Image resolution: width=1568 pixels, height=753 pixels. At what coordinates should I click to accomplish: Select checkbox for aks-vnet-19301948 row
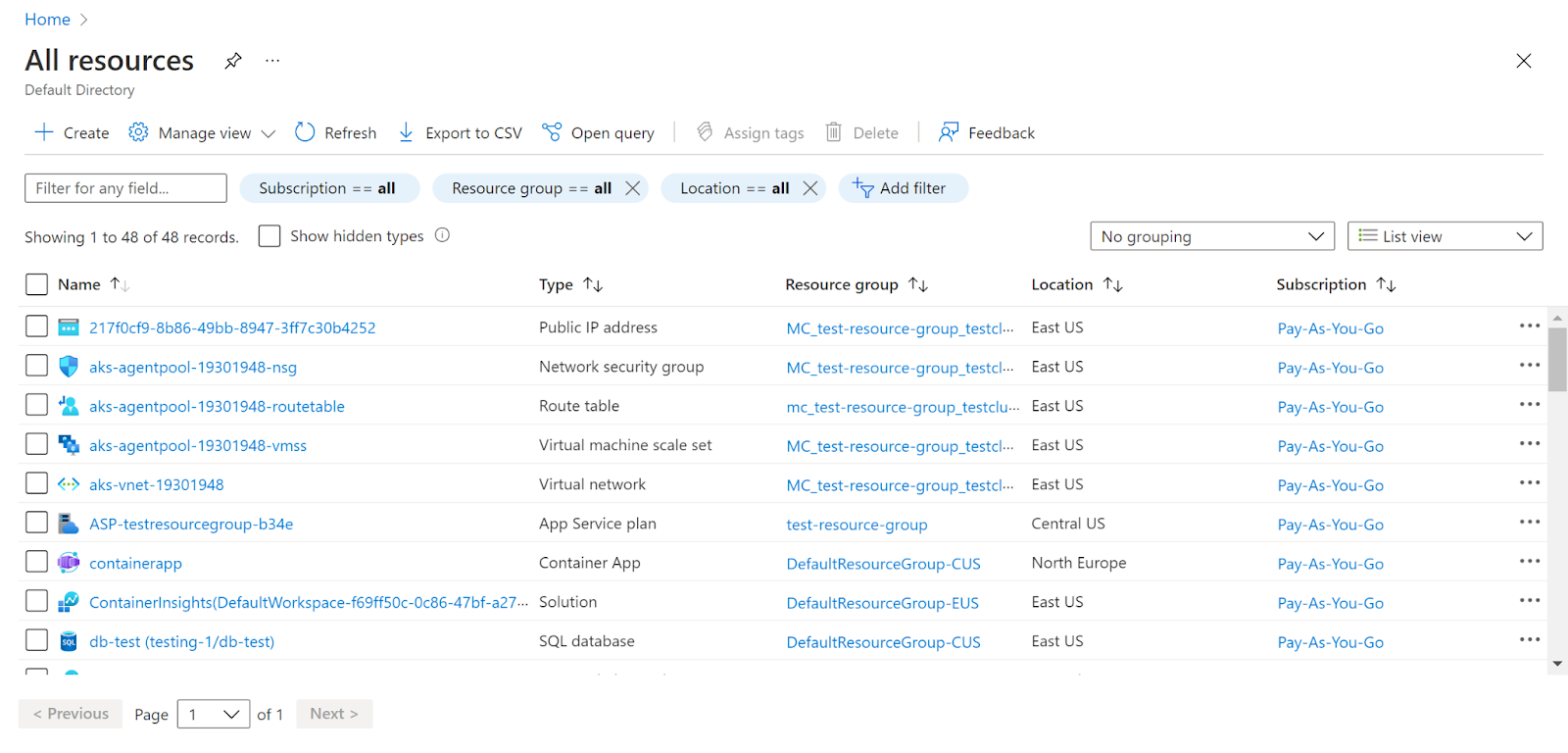[x=36, y=483]
